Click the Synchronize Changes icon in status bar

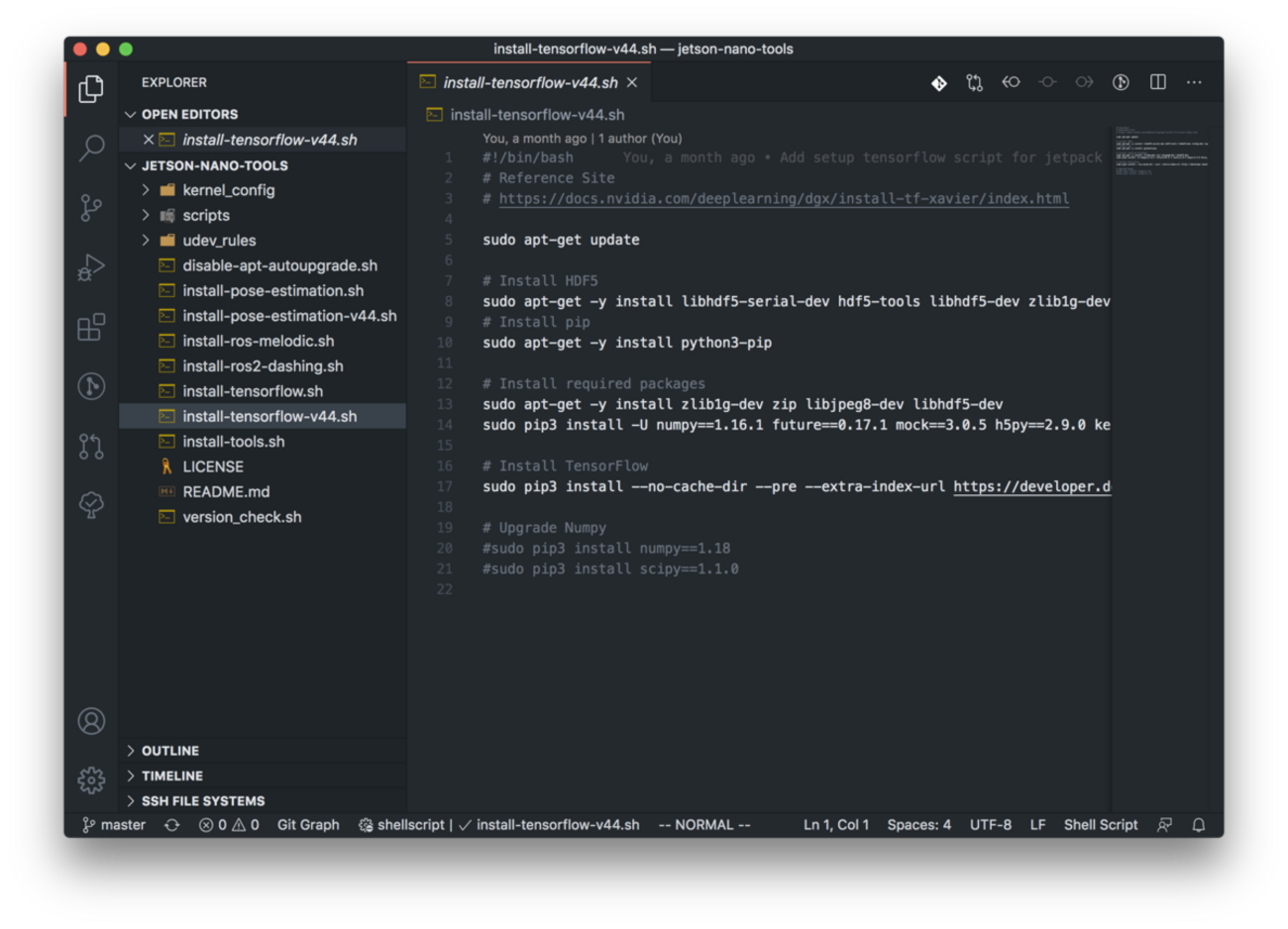coord(171,825)
